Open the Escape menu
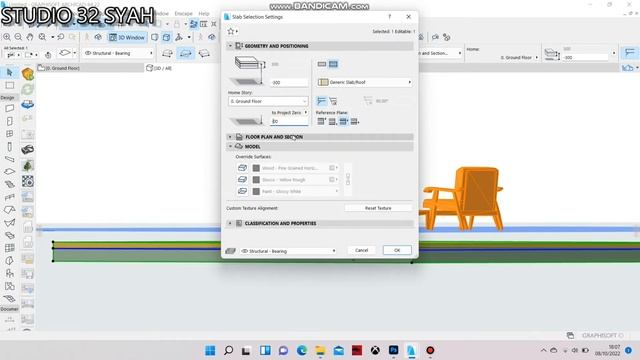The height and width of the screenshot is (360, 640). coord(183,13)
